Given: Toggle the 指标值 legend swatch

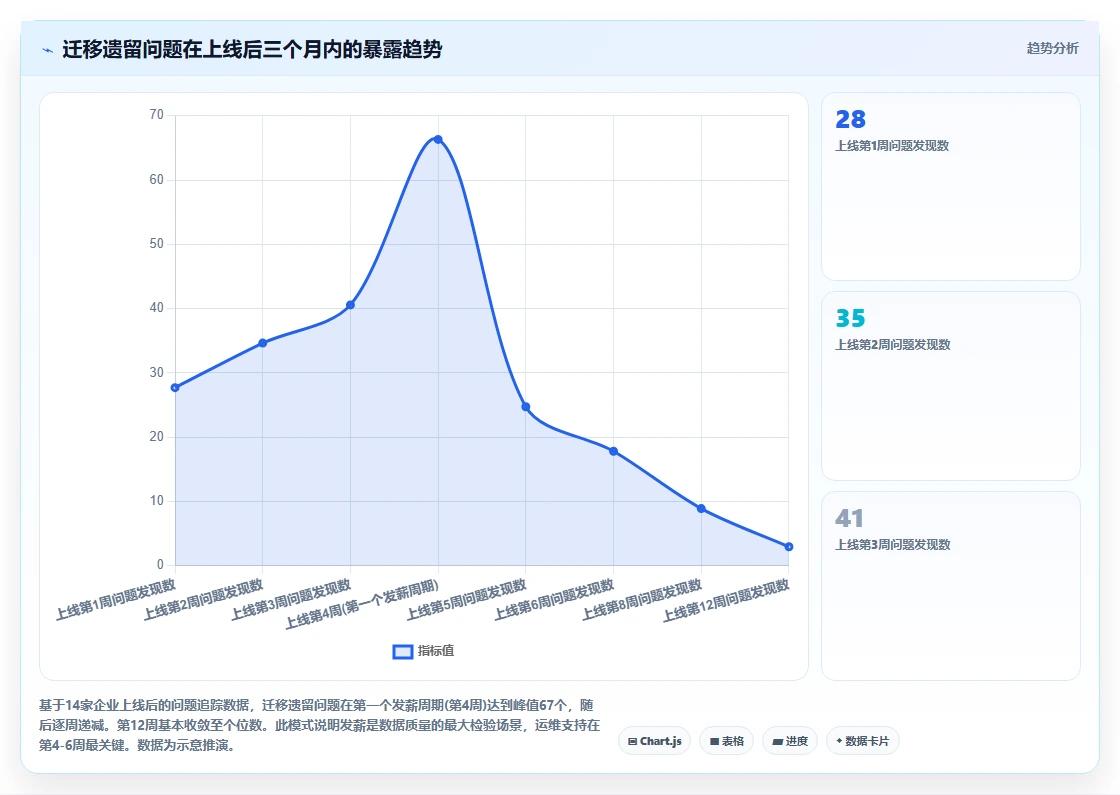Looking at the screenshot, I should pos(403,651).
